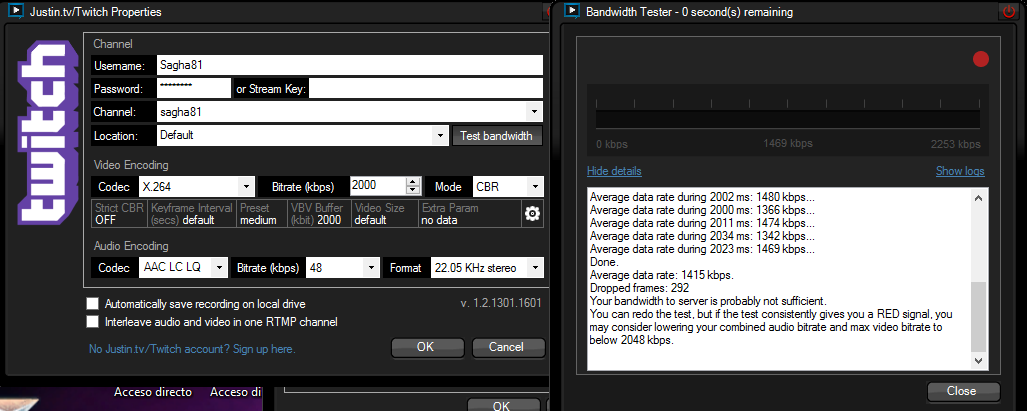The width and height of the screenshot is (1027, 411).
Task: Click OK in the Twitch Properties dialog
Action: click(425, 347)
